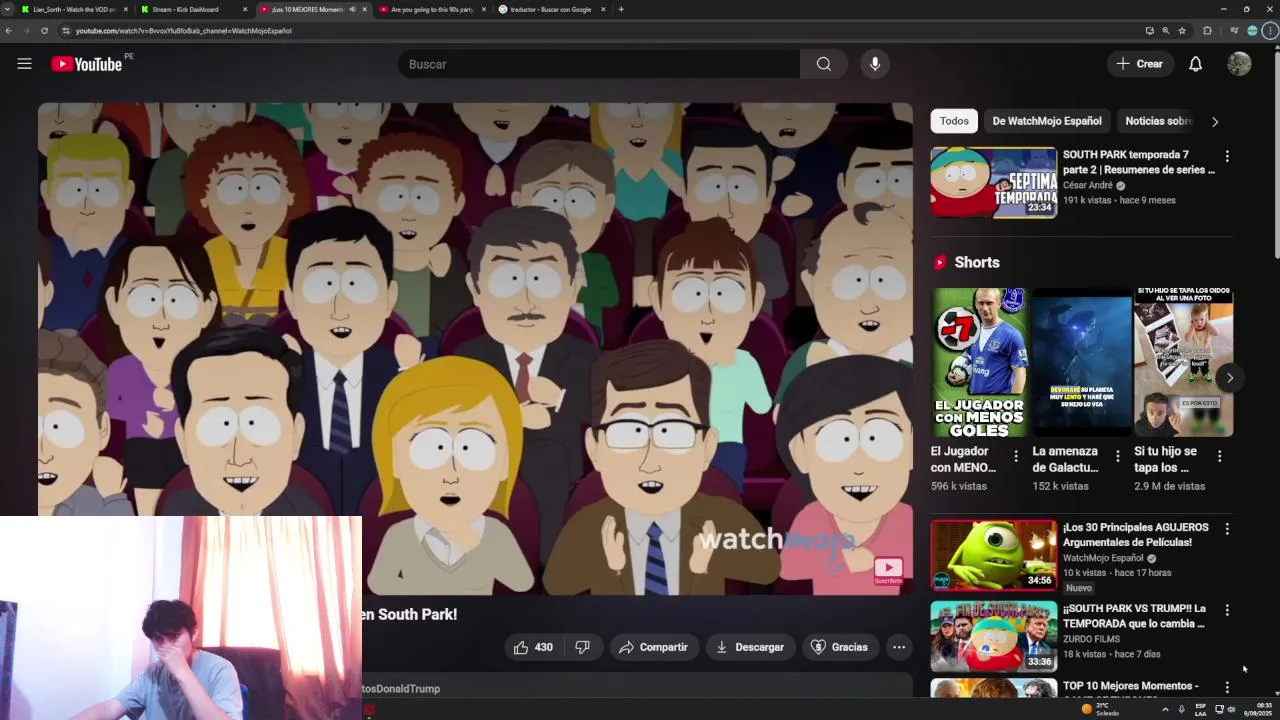
Task: Click the Descargar download button
Action: tap(750, 647)
